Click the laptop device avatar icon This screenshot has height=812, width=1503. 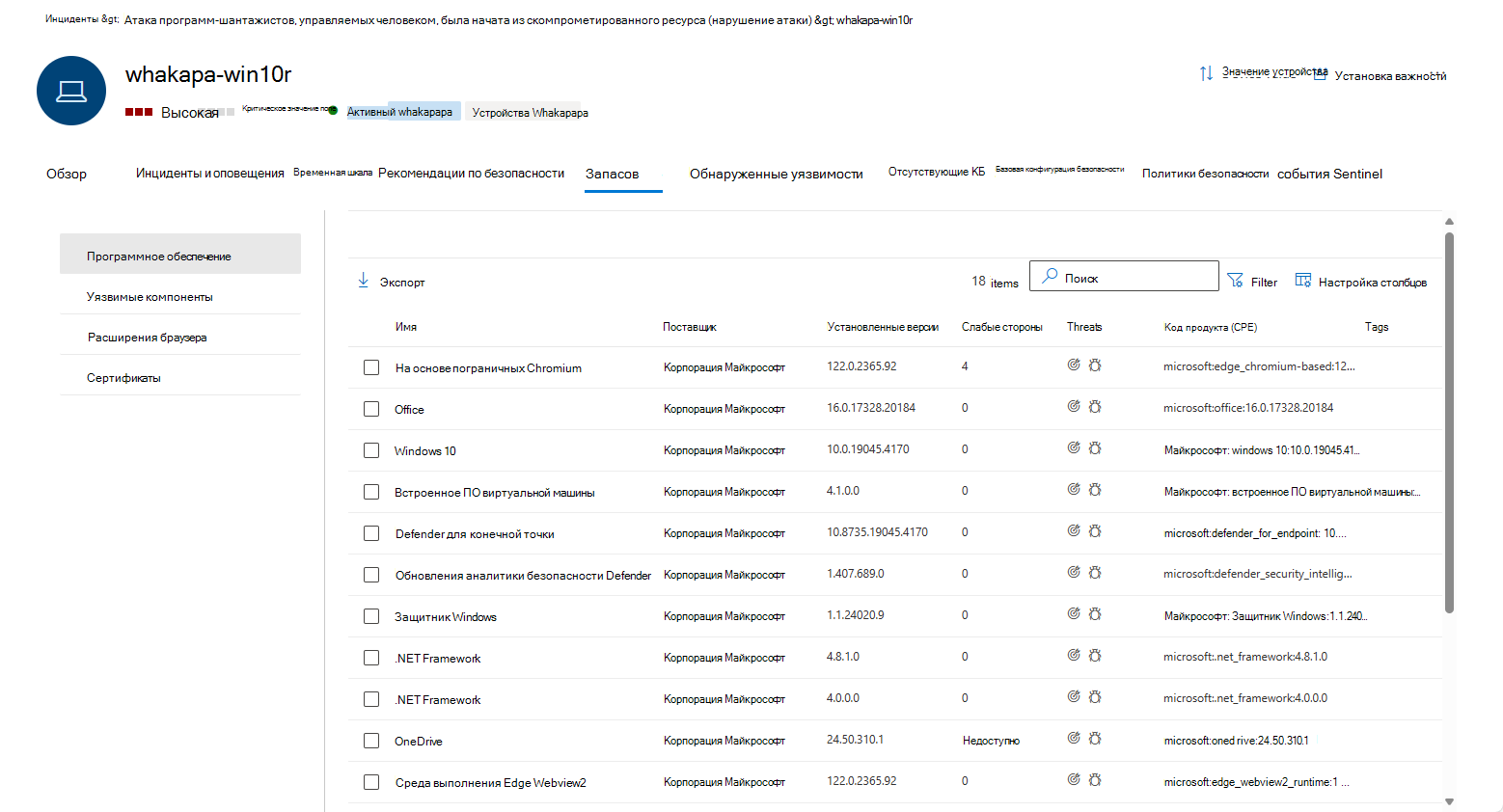71,91
